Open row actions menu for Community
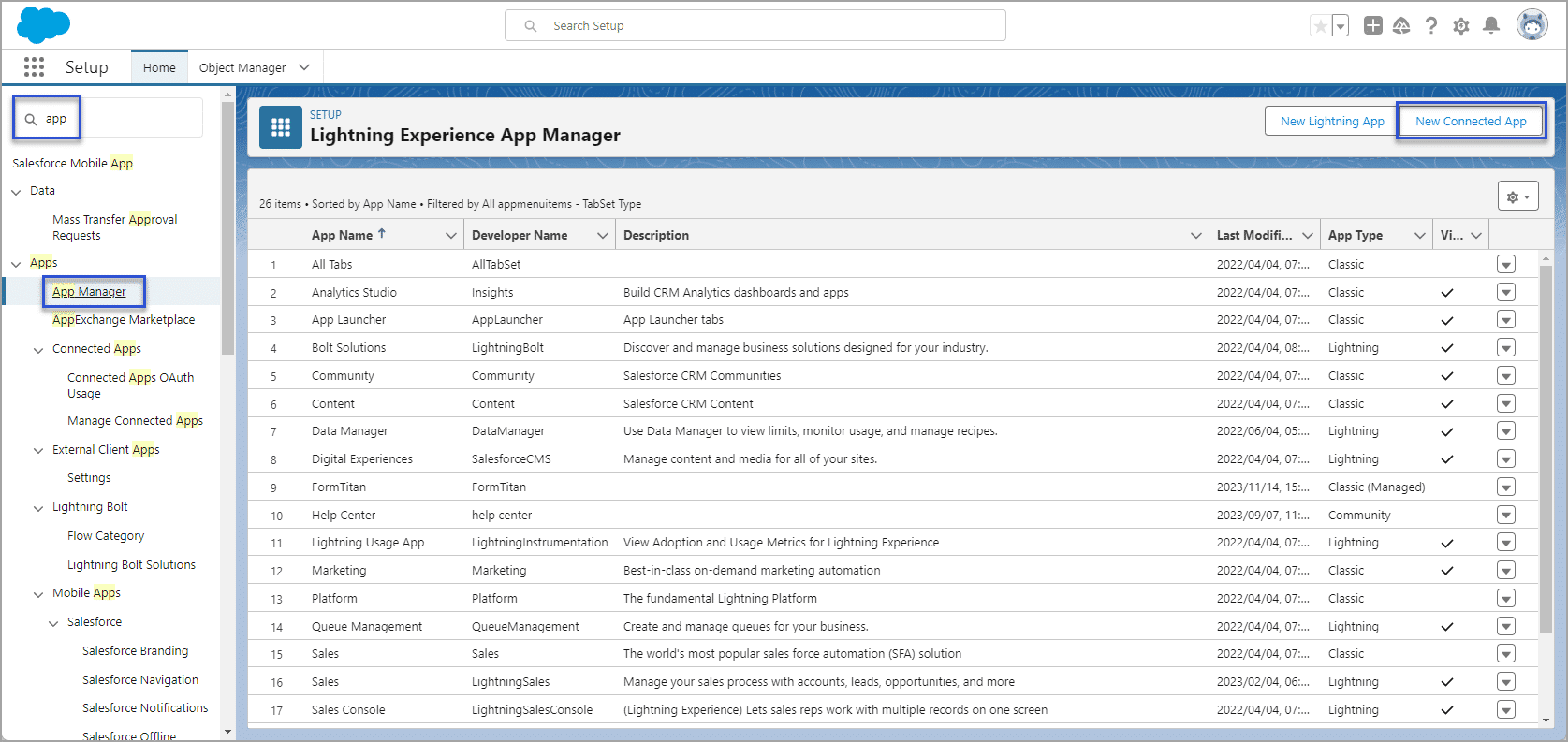 [x=1505, y=375]
